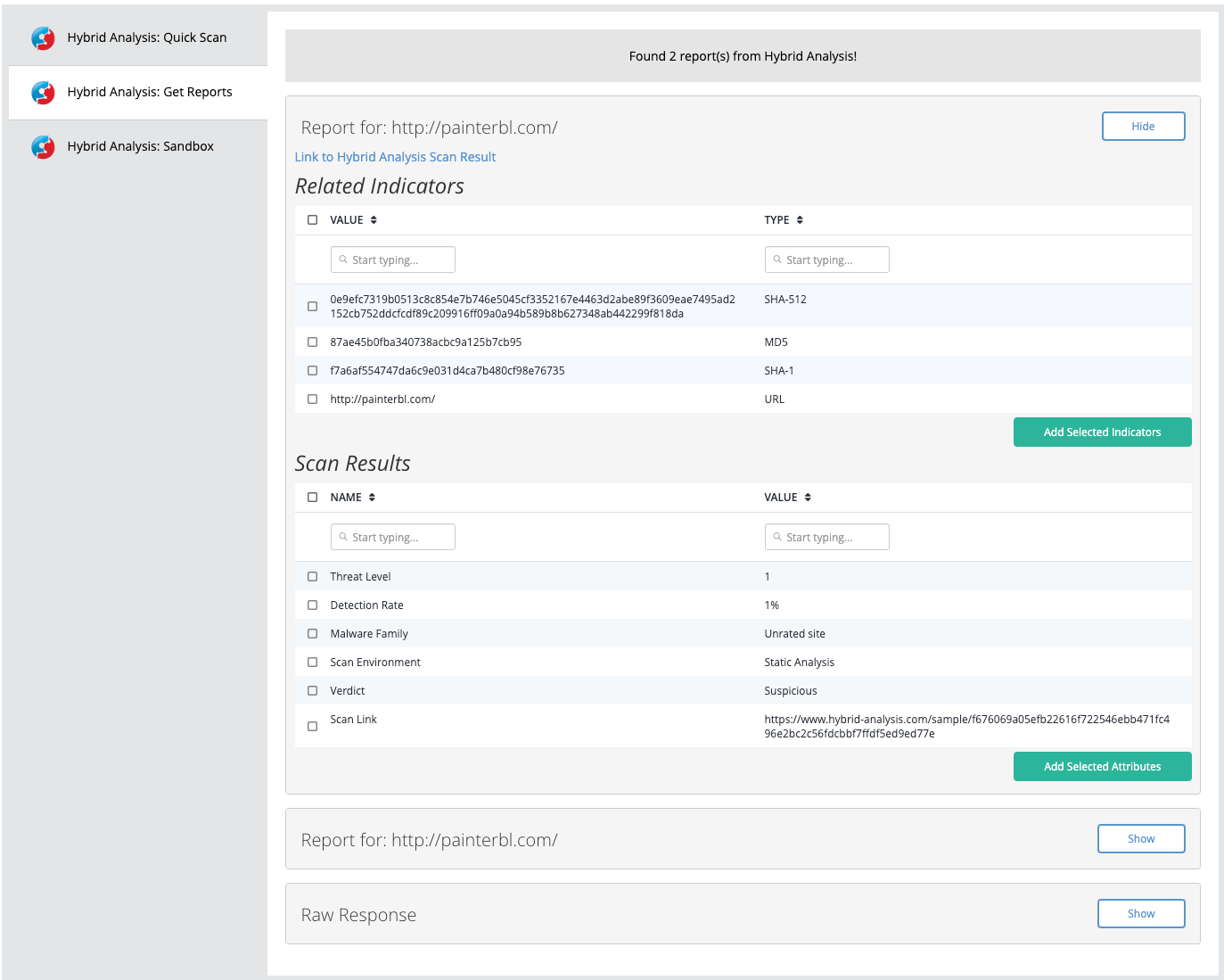Check the Verdict row checkbox
1224x980 pixels.
point(312,691)
